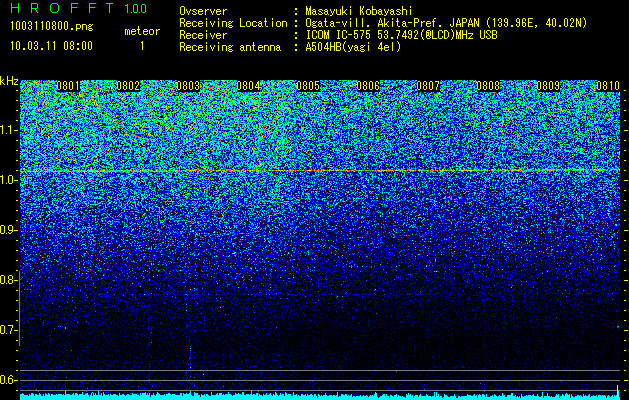Click the kHz axis unit label
This screenshot has width=629, height=400.
[9, 81]
